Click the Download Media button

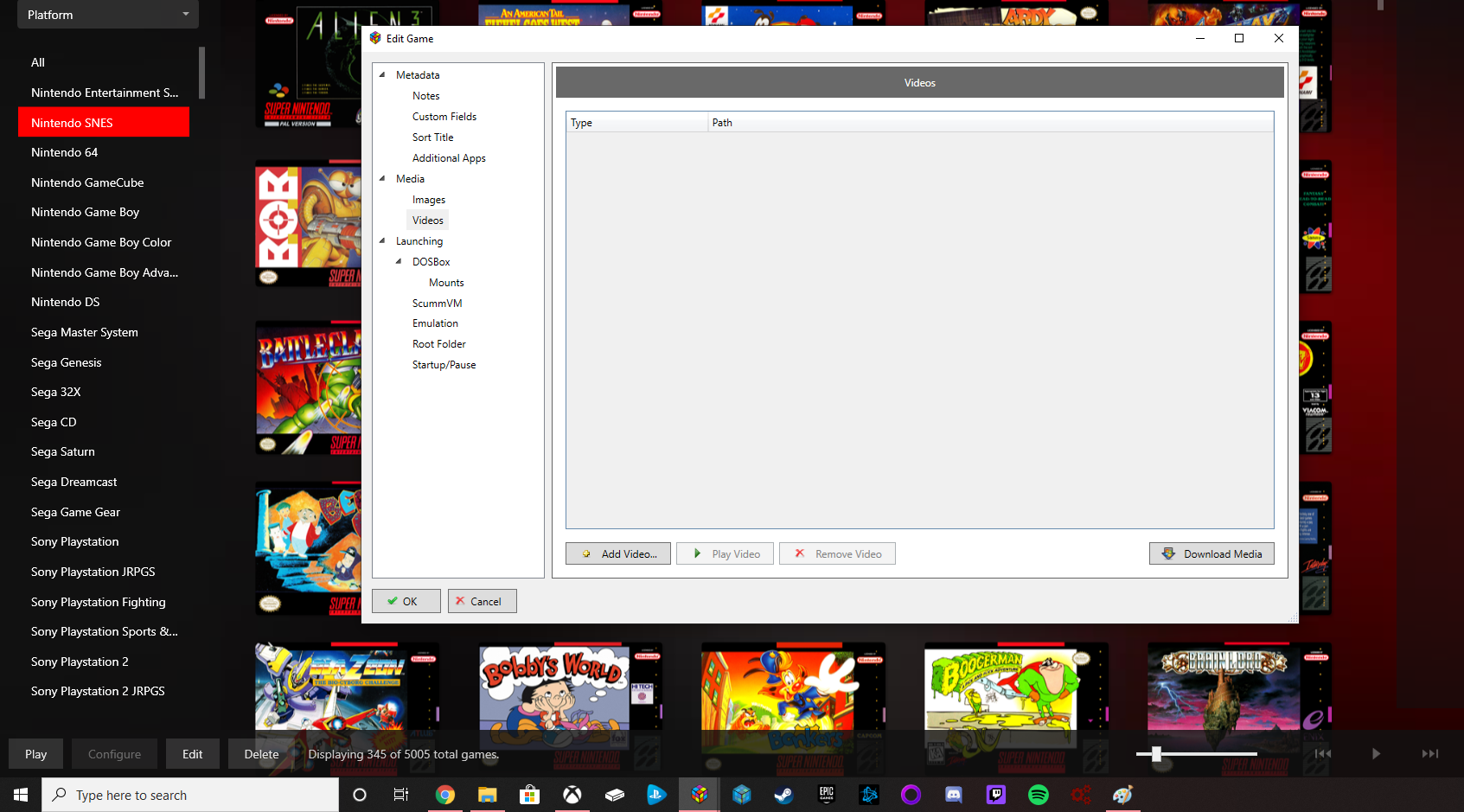pyautogui.click(x=1211, y=553)
